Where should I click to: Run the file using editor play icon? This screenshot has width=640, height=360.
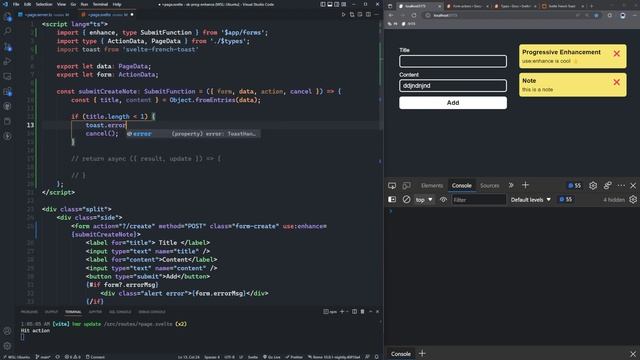(x=343, y=14)
